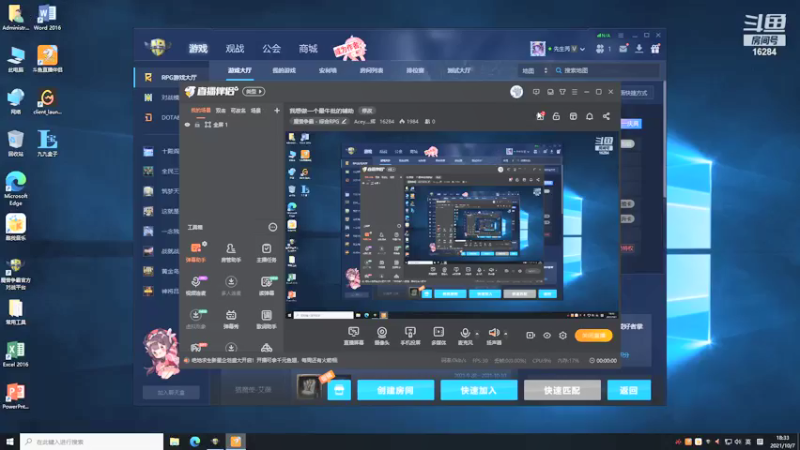
Task: Click the orange start streaming button
Action: coord(593,335)
